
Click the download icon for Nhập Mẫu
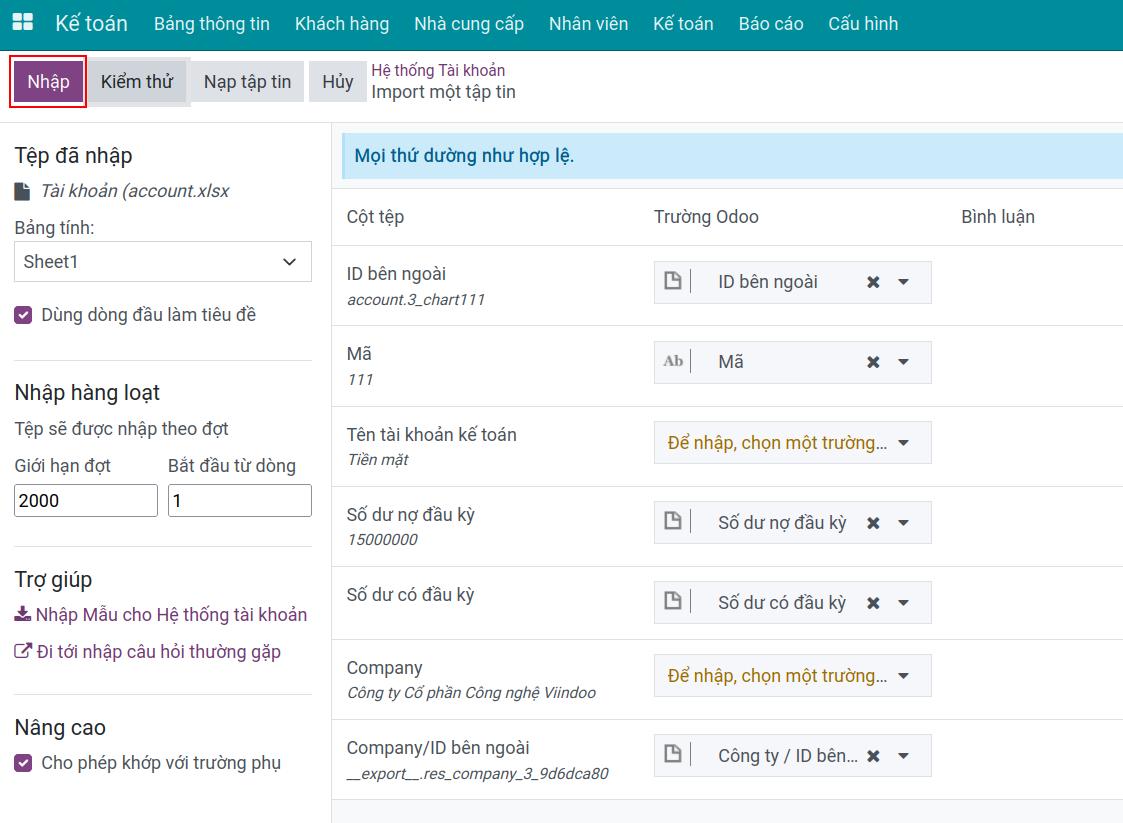pos(22,614)
